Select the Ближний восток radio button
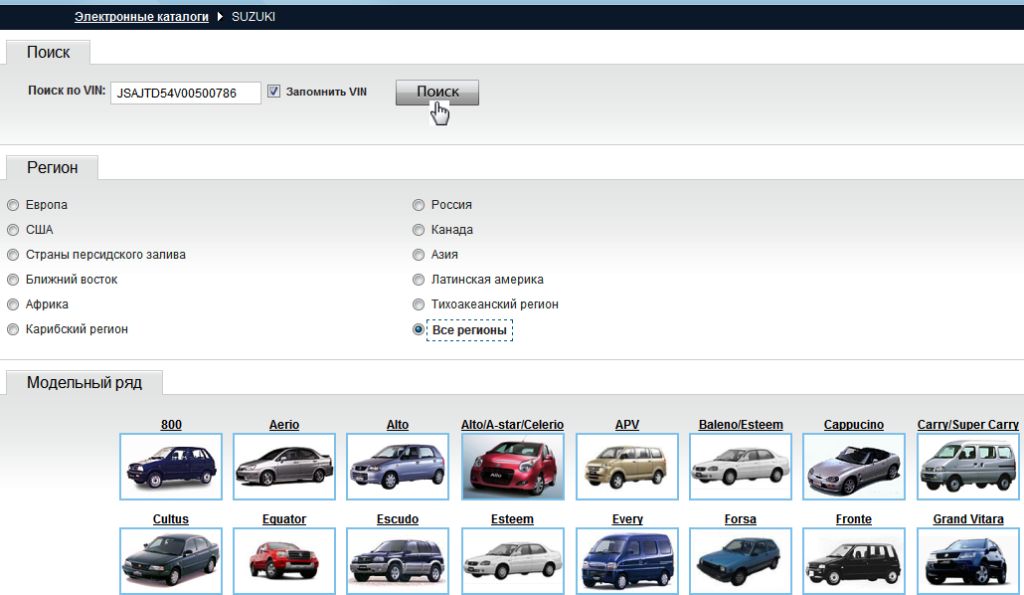 [x=13, y=280]
